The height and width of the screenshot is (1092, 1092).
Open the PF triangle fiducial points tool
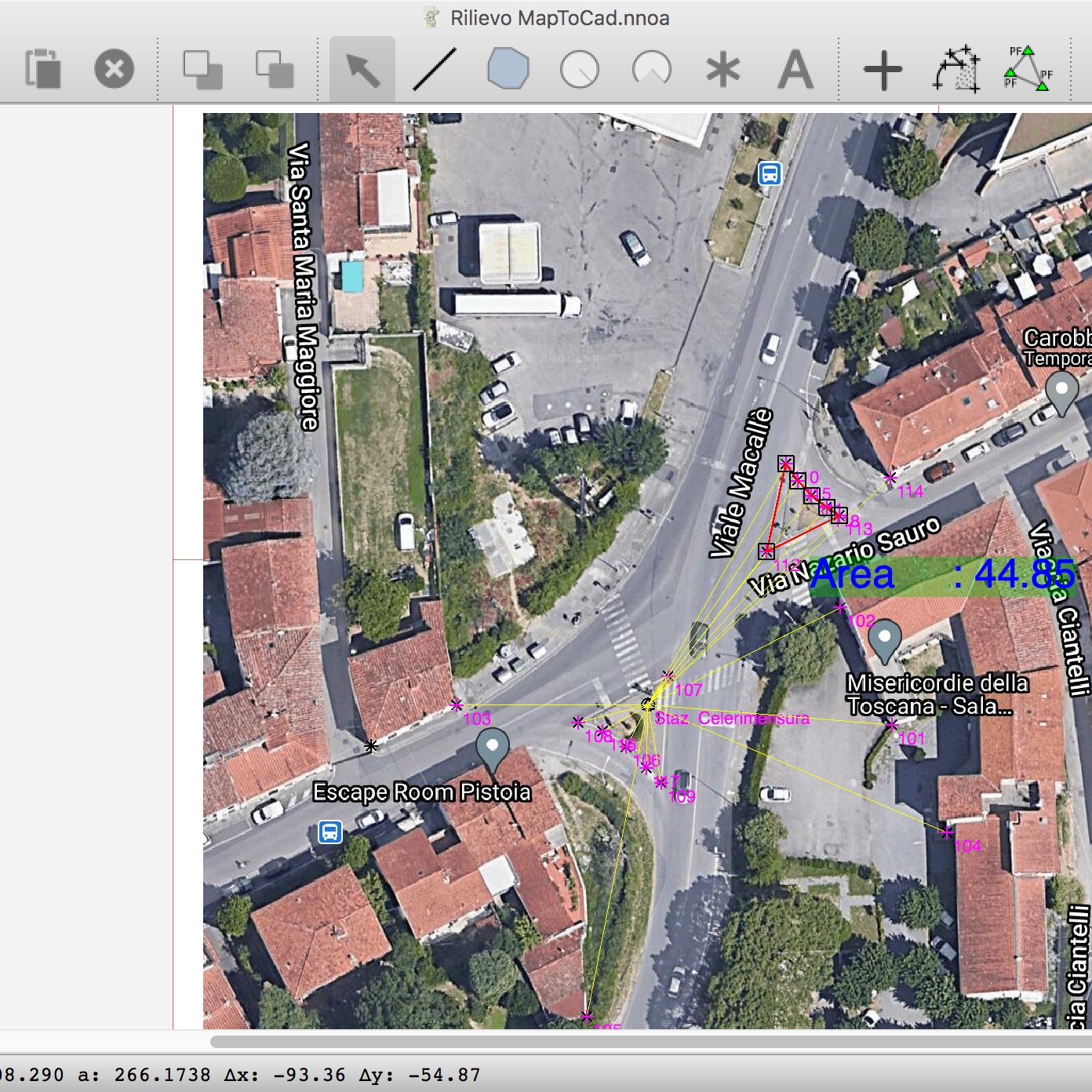click(1028, 69)
